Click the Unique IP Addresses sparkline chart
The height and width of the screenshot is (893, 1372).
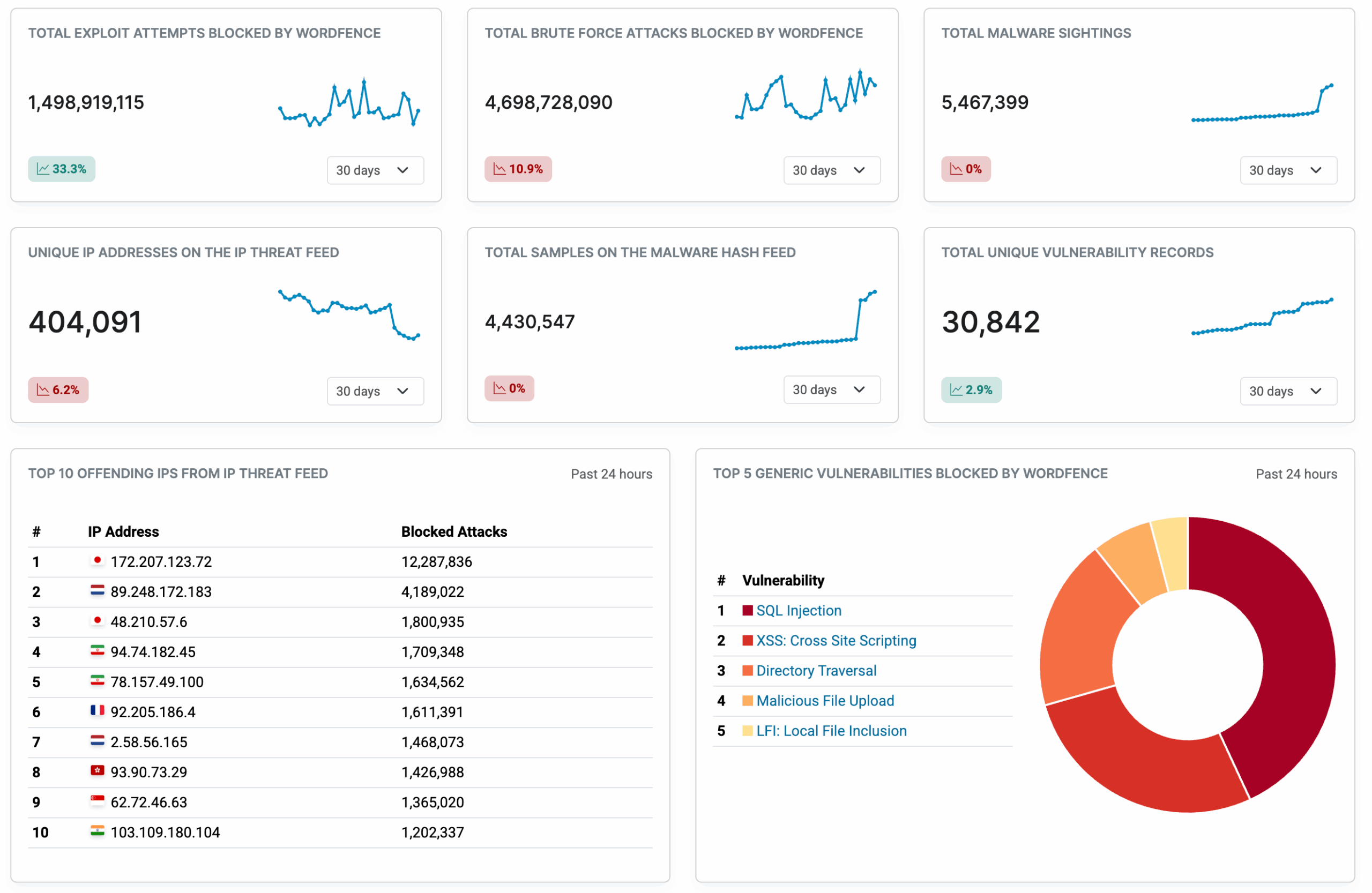(x=349, y=314)
